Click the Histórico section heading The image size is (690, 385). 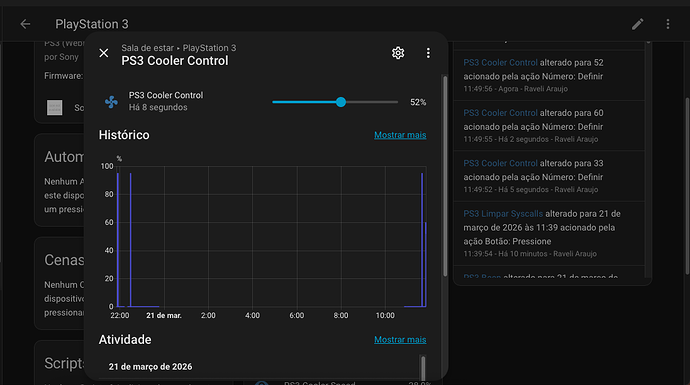point(124,135)
